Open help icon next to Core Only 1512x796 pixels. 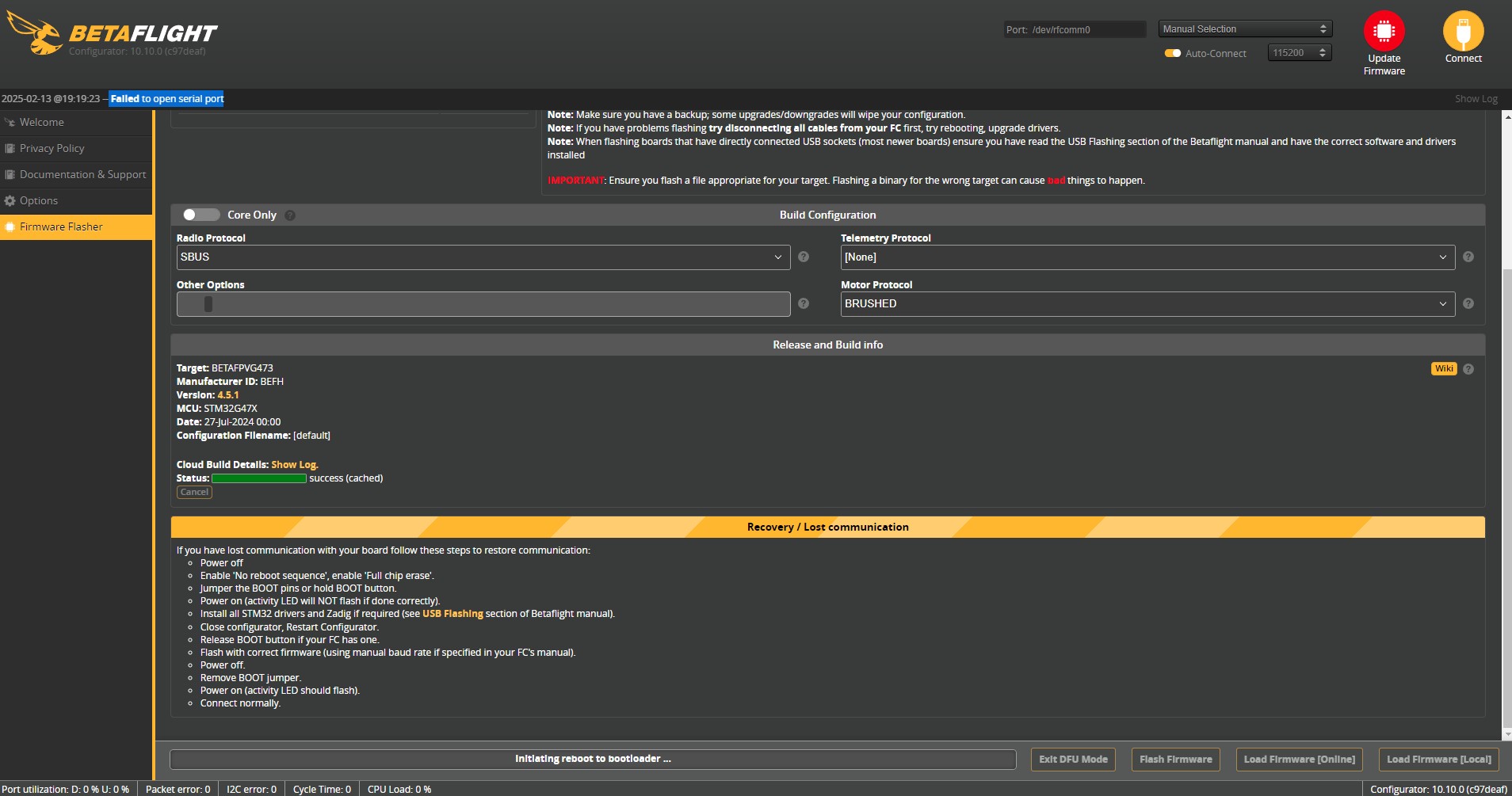point(290,215)
